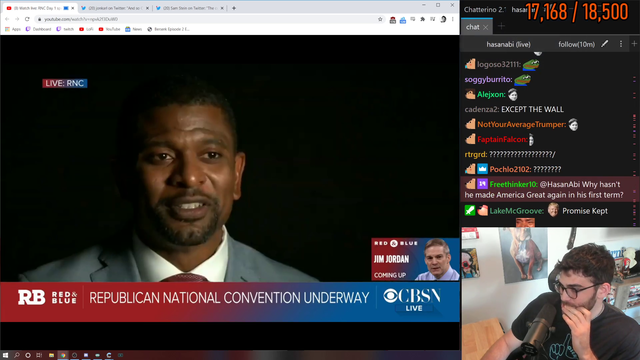
Task: Click username rtrgrd in chat
Action: (476, 154)
